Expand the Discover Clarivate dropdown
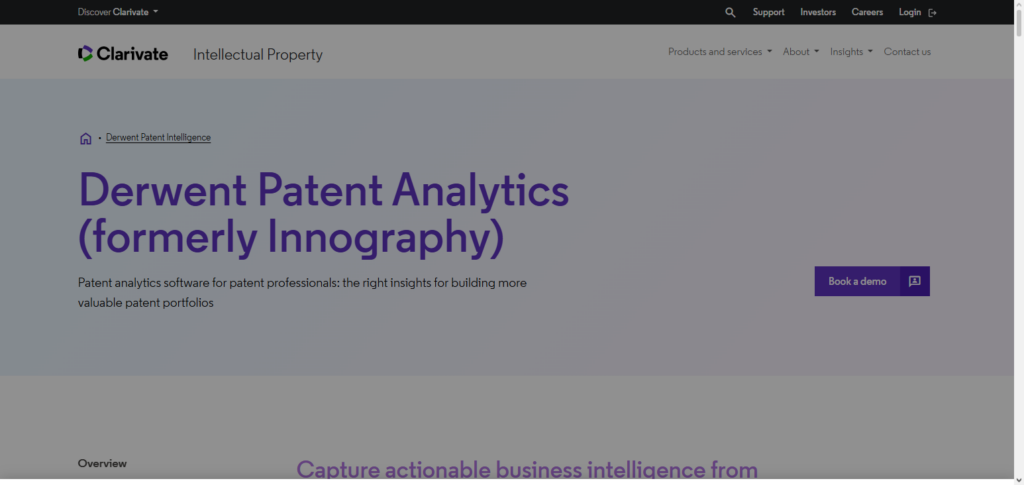The width and height of the screenshot is (1024, 485). click(x=118, y=12)
